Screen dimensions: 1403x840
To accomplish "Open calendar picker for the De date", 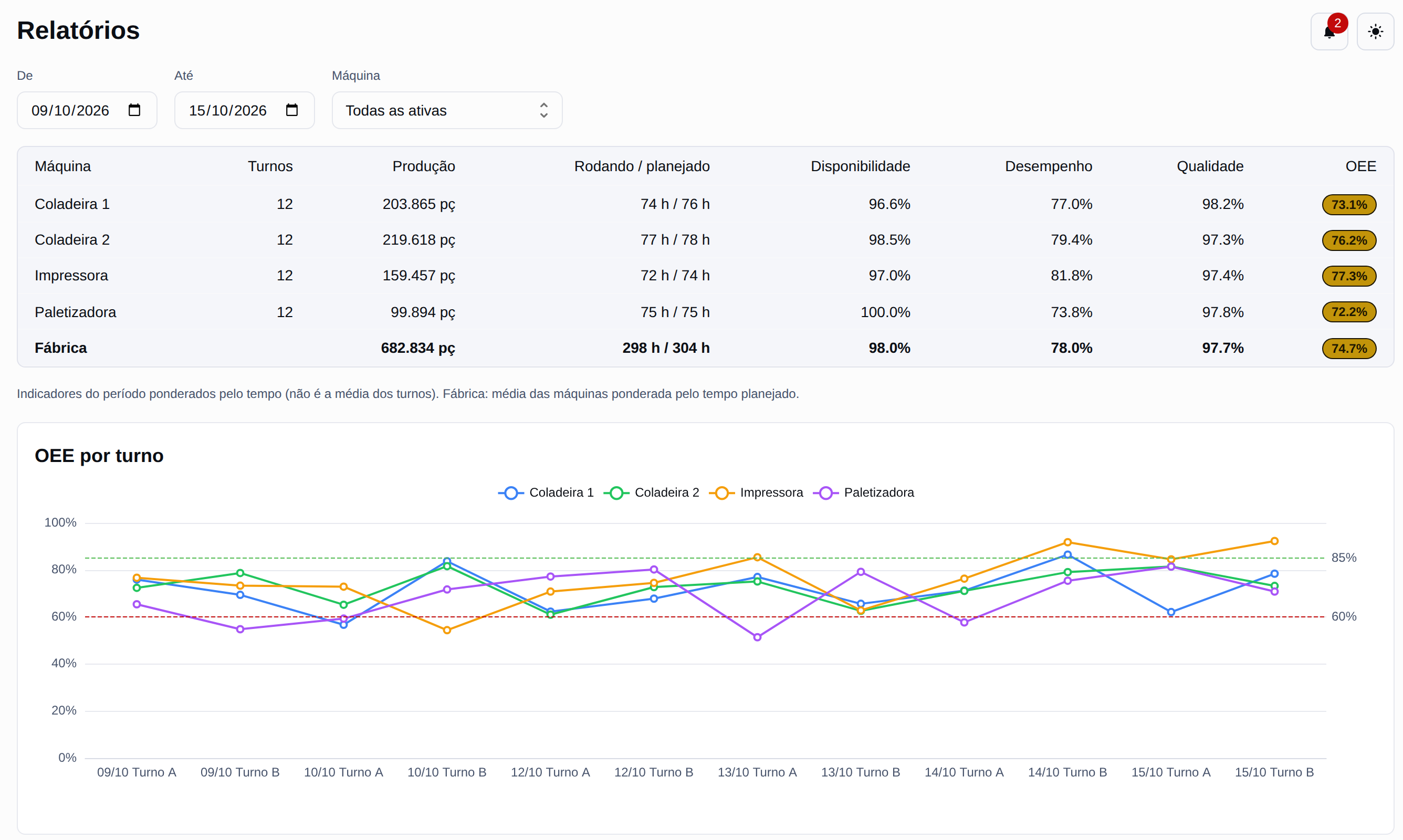I will 134,110.
